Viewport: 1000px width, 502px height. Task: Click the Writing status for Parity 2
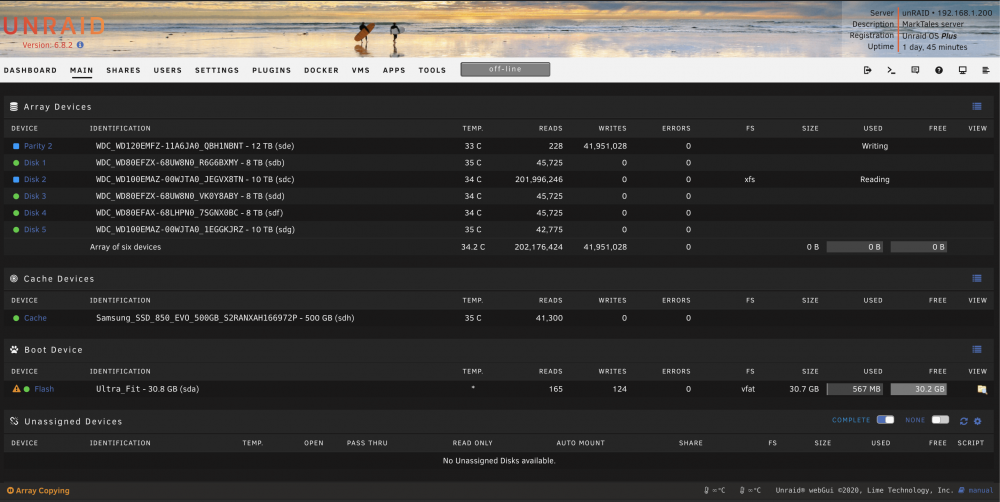tap(874, 146)
